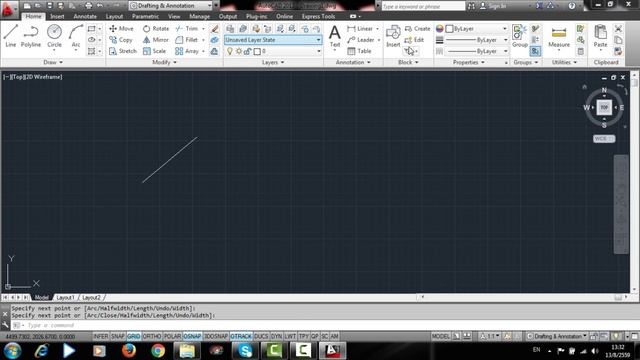Click the Rotate tool

coord(156,29)
